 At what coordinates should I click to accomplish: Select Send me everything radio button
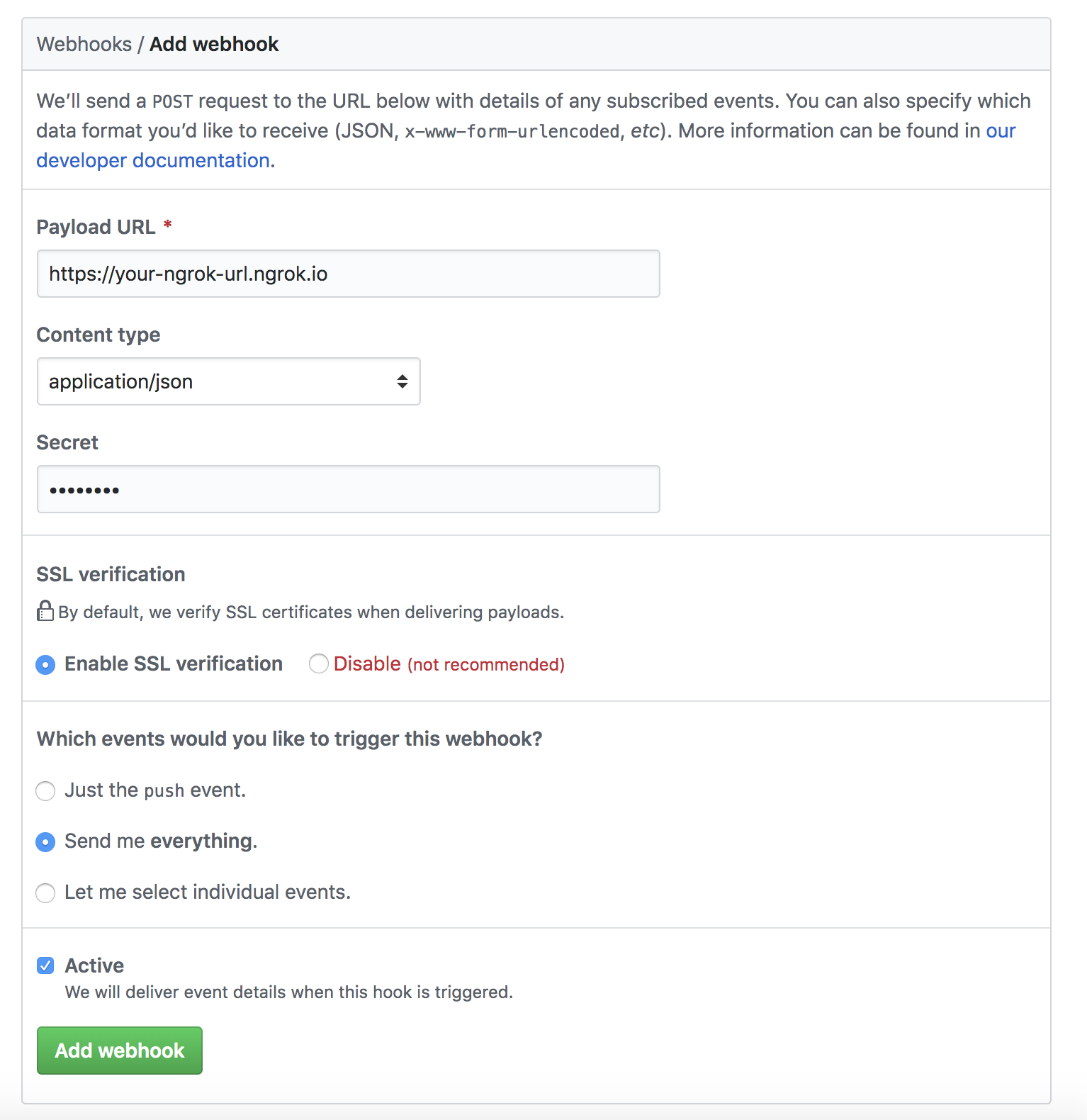45,841
